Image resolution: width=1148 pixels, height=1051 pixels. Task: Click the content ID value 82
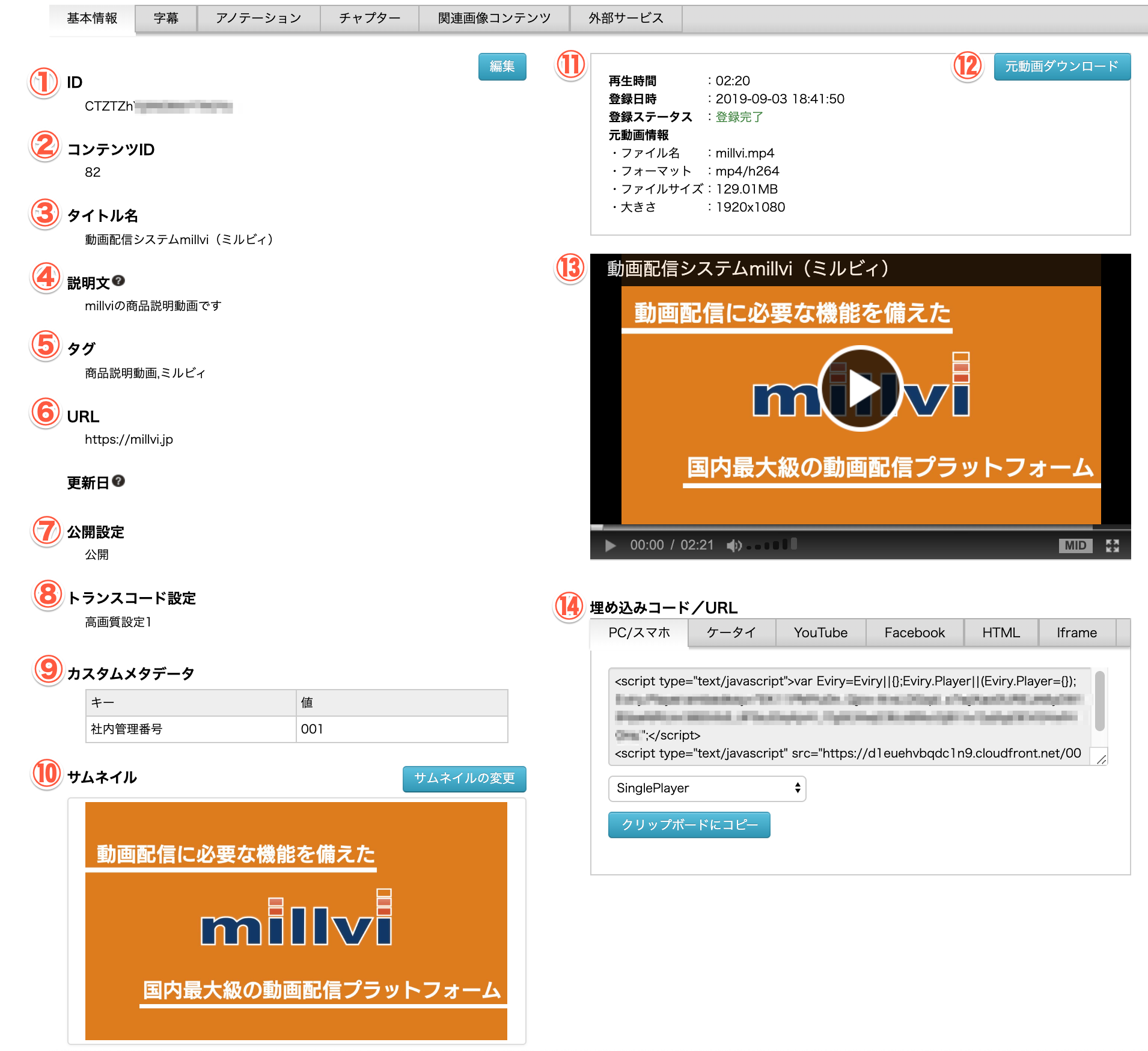pos(93,173)
